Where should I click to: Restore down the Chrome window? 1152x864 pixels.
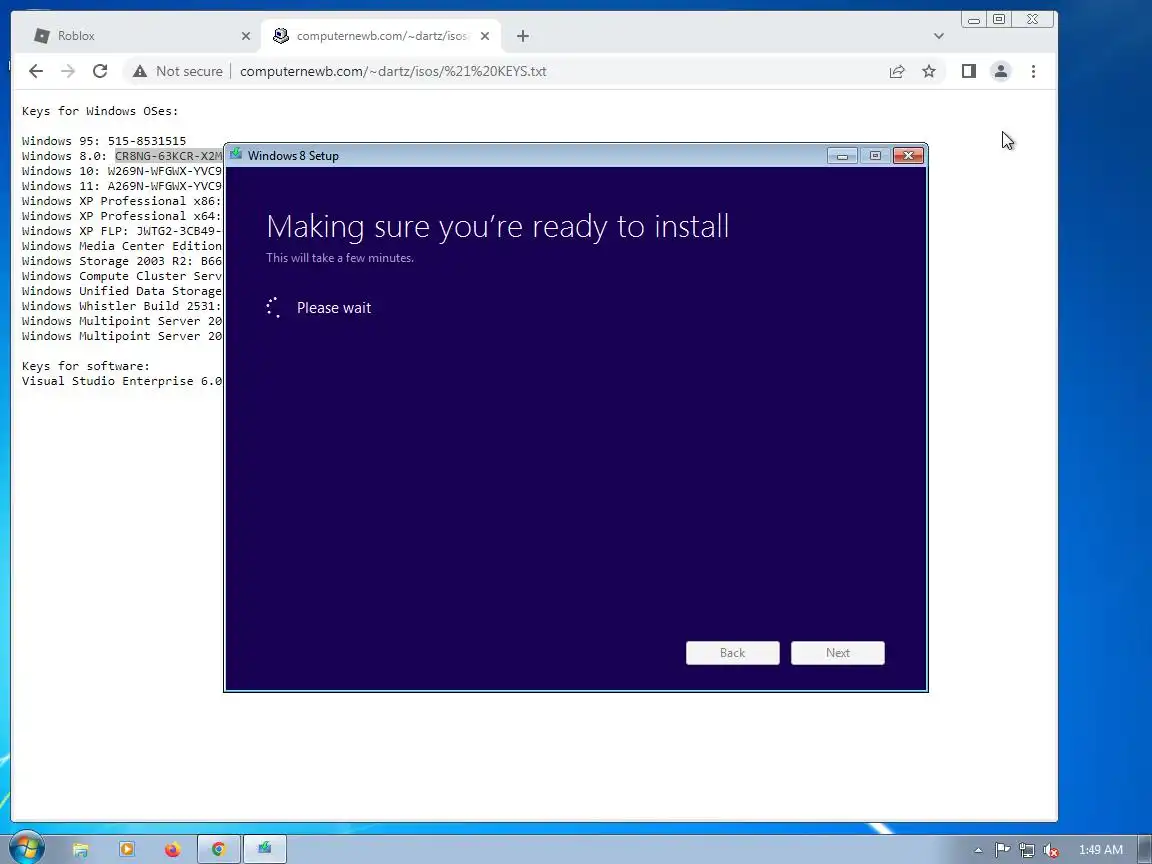(999, 20)
